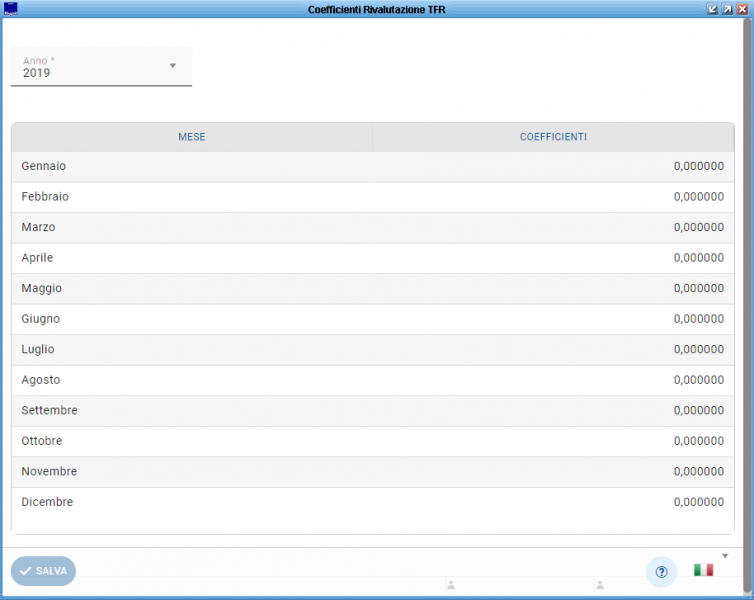Click the MESE column header
The width and height of the screenshot is (754, 600).
pos(192,137)
